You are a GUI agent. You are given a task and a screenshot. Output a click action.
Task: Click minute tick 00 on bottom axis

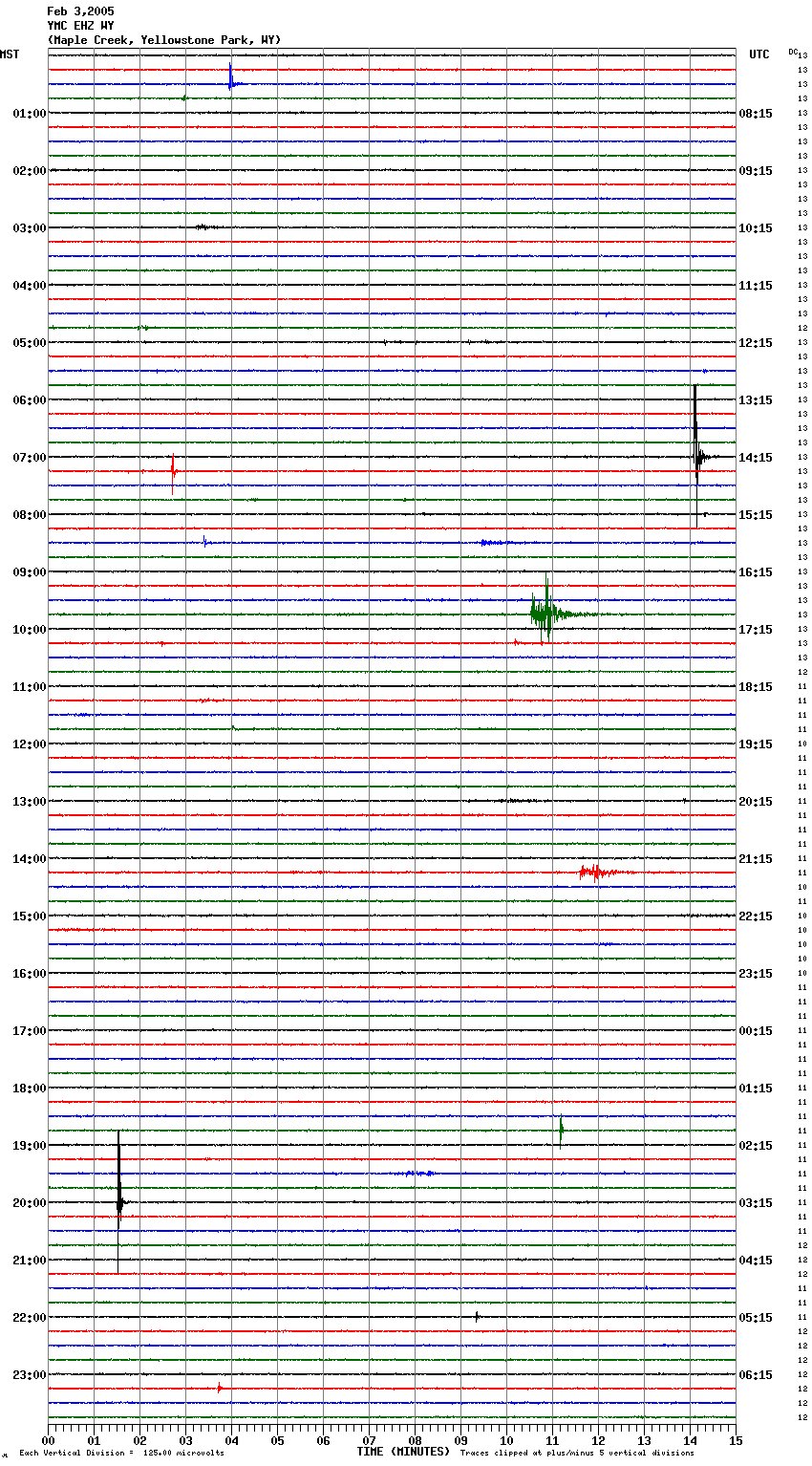tap(48, 1440)
